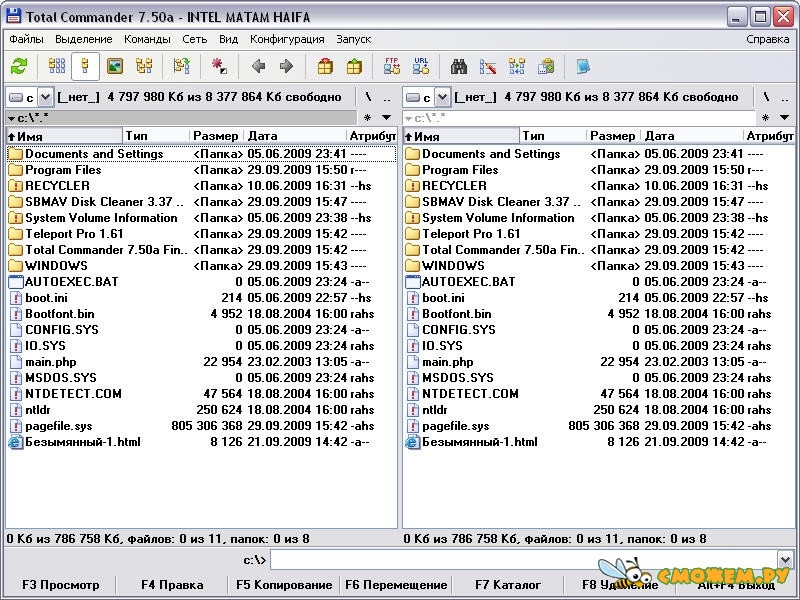The image size is (800, 600).
Task: Enable thumbnail view via picture icon
Action: coord(115,66)
